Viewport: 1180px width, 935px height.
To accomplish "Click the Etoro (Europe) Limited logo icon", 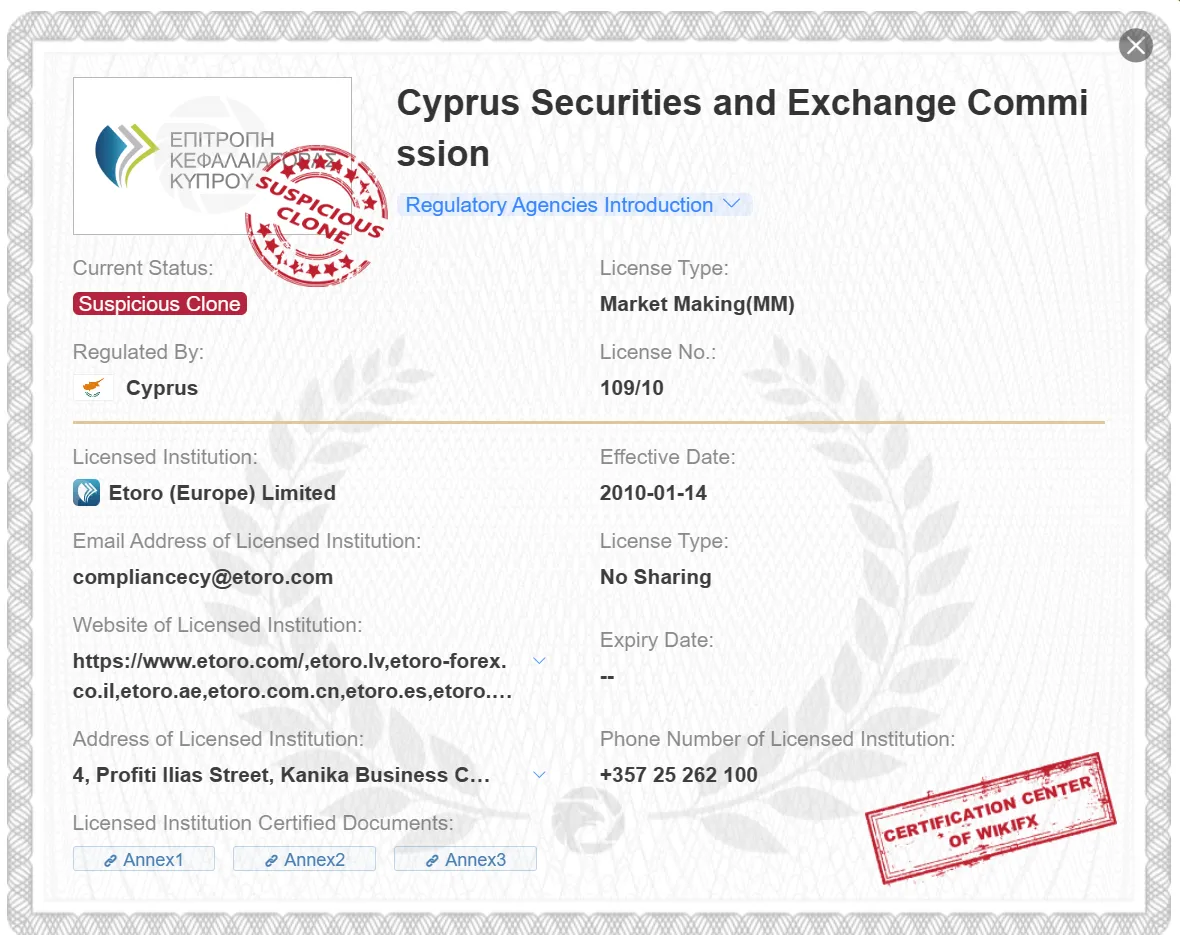I will click(87, 493).
